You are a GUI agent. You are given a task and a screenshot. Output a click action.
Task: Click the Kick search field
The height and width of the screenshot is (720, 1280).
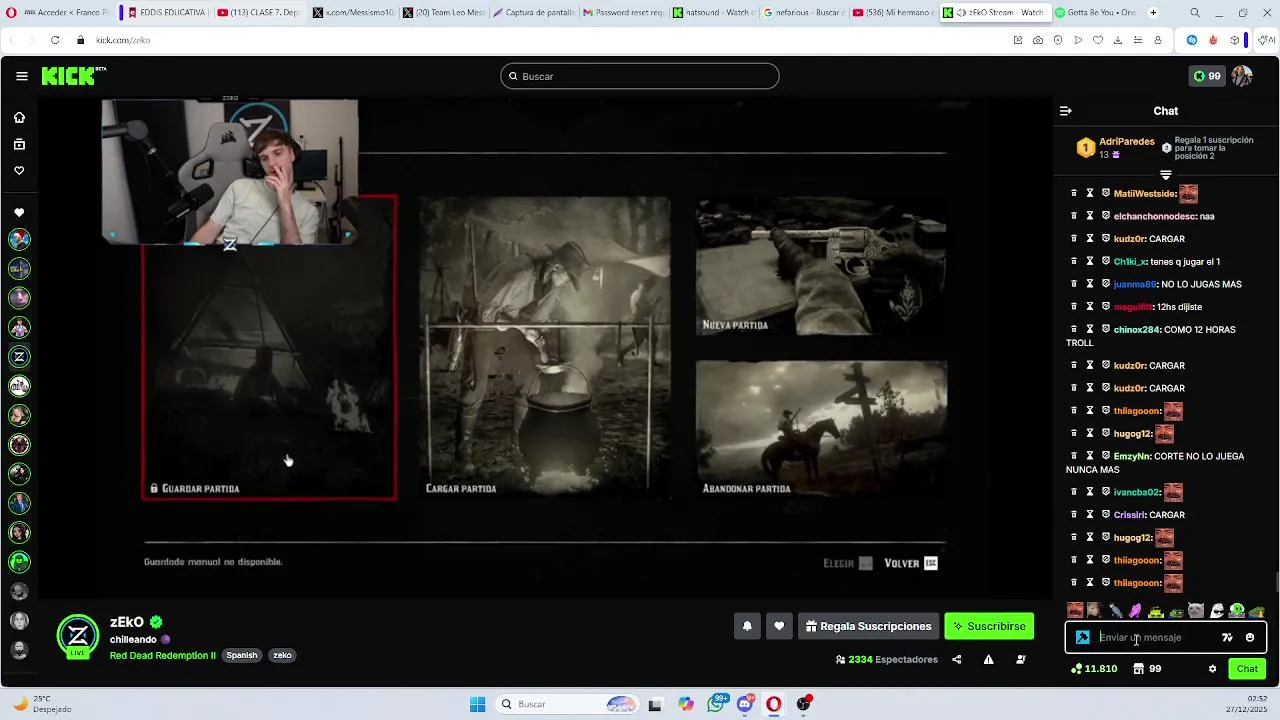[640, 76]
